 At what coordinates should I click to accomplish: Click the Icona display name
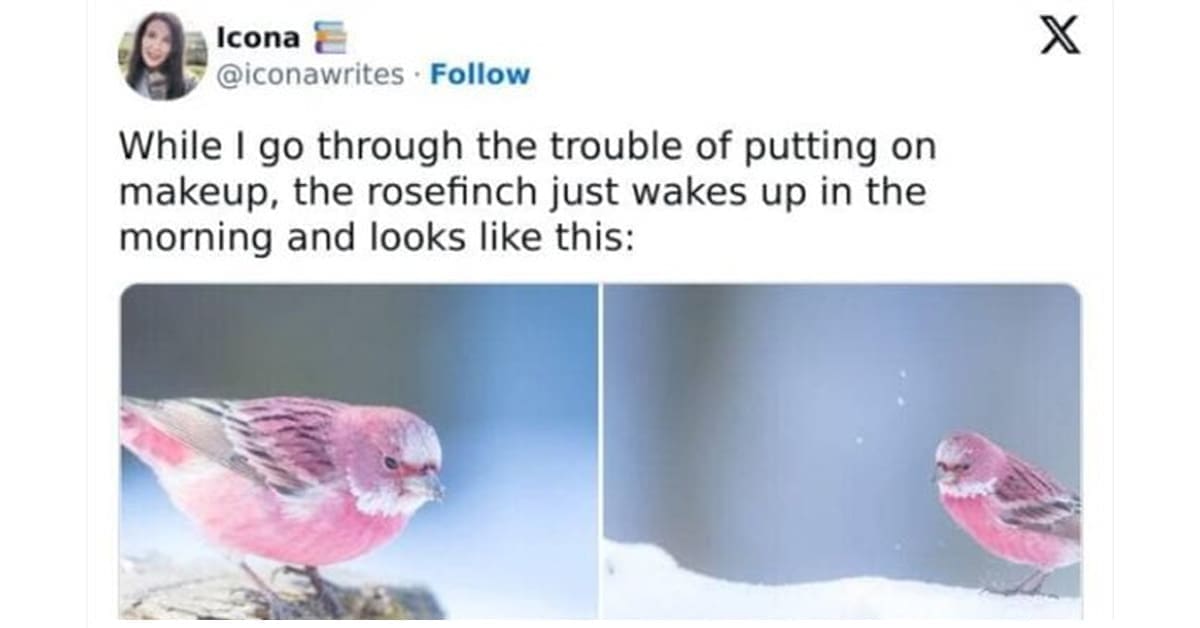pyautogui.click(x=257, y=38)
